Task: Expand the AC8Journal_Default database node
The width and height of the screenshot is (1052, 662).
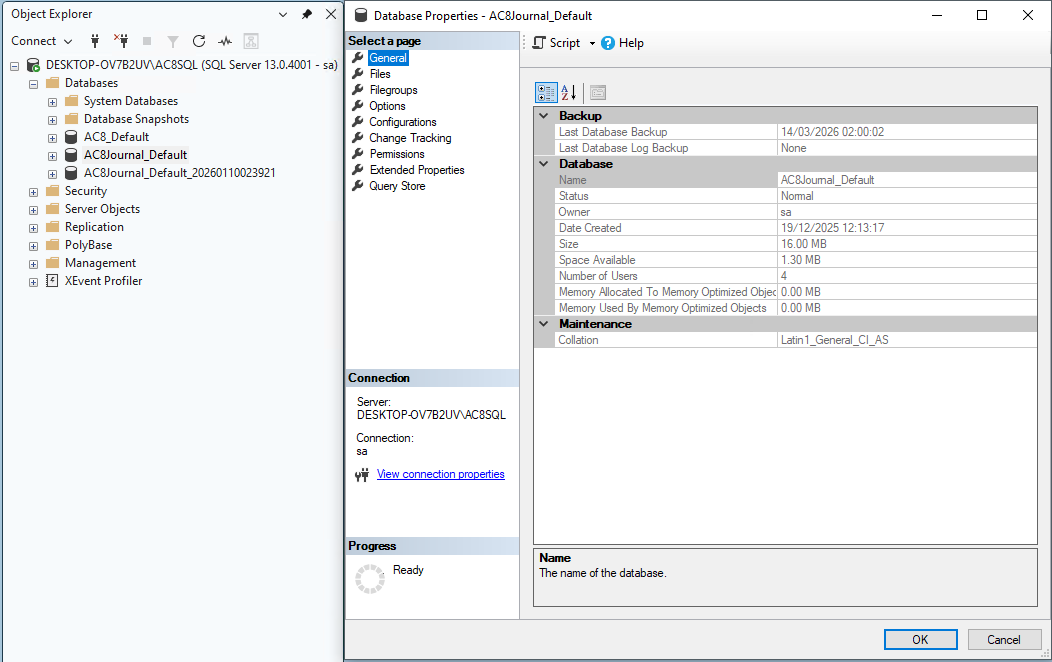Action: [52, 156]
